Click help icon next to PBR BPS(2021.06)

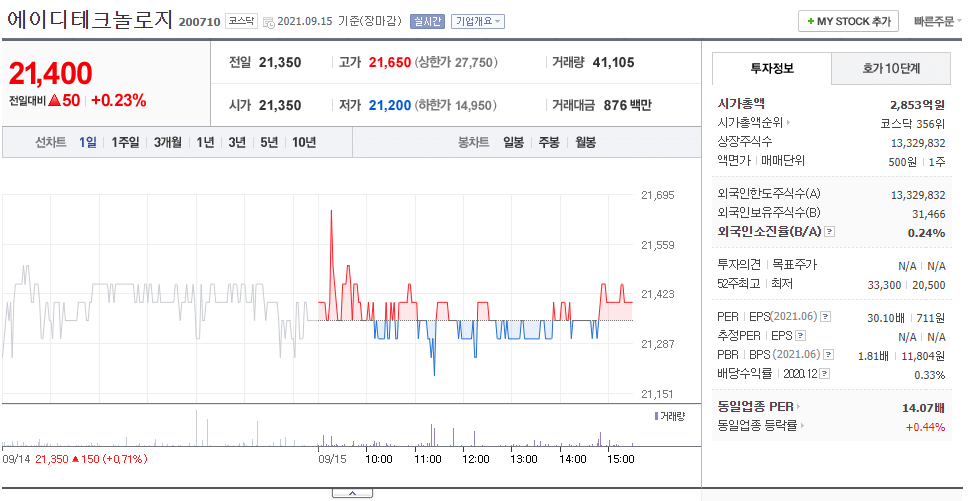point(828,354)
